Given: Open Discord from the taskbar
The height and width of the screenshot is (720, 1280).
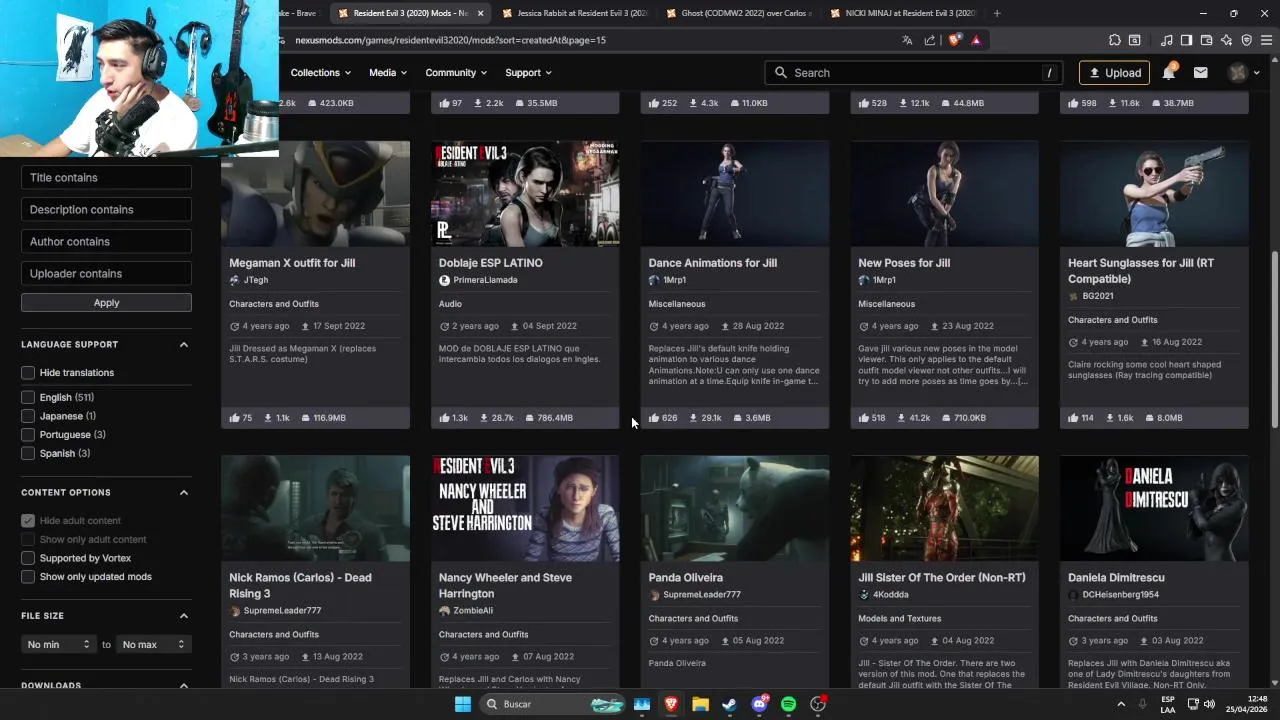Looking at the screenshot, I should click(x=759, y=704).
